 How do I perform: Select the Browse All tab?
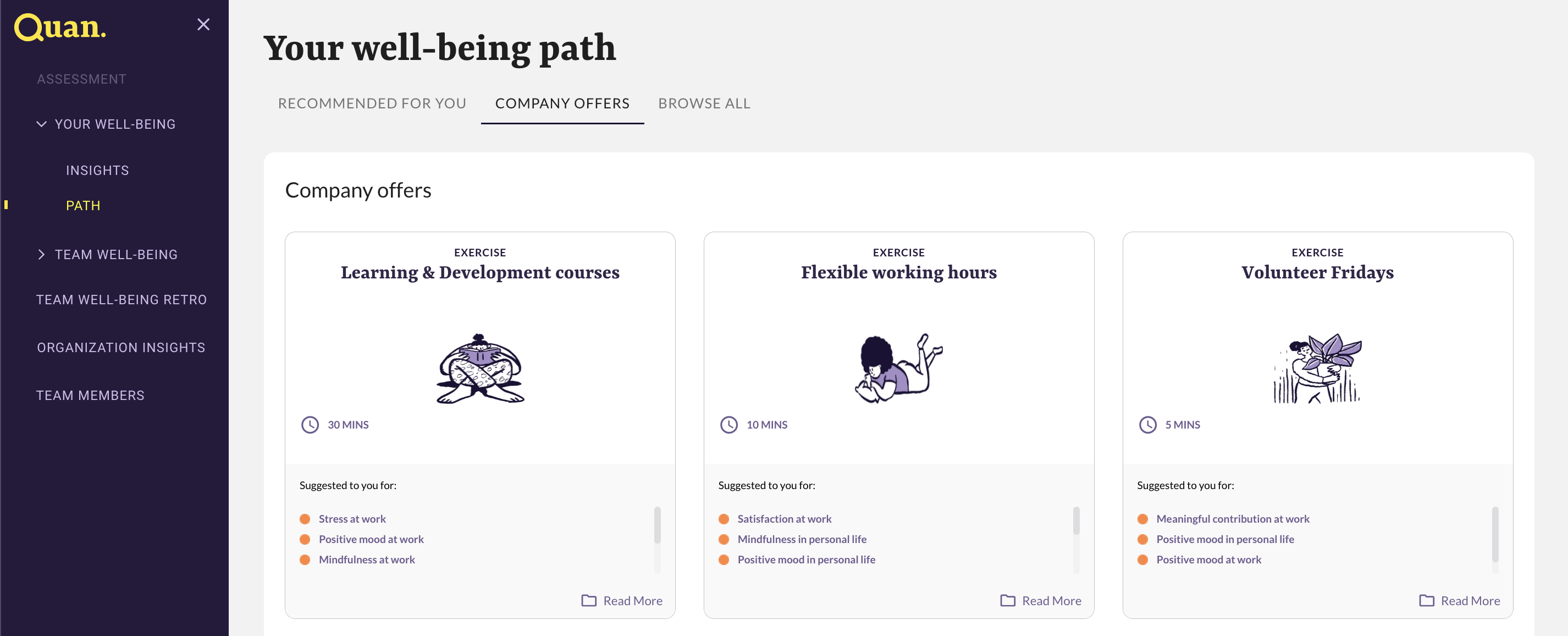(703, 103)
